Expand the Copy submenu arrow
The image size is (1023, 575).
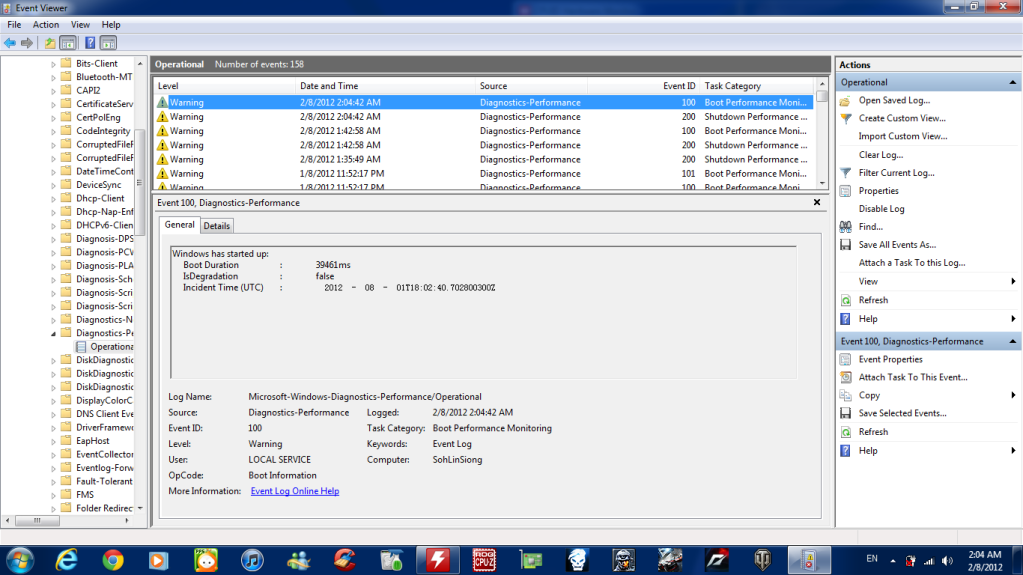(1013, 395)
